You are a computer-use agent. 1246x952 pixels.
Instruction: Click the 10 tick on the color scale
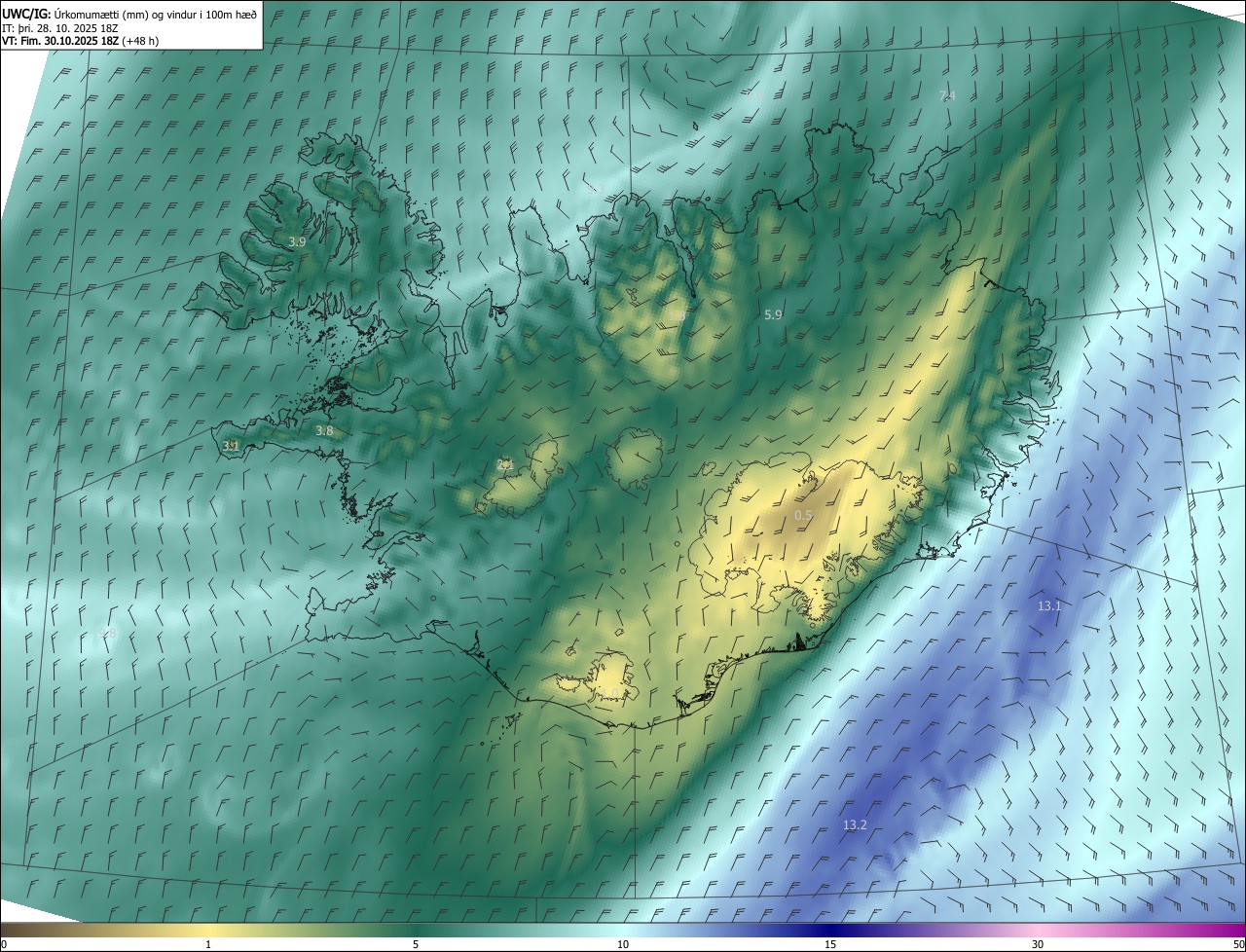(623, 944)
